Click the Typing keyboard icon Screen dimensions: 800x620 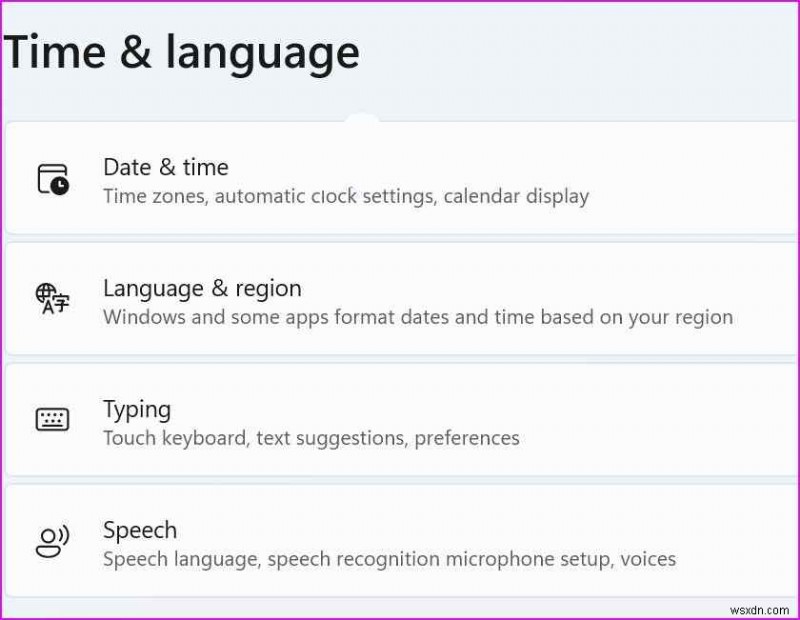coord(52,420)
